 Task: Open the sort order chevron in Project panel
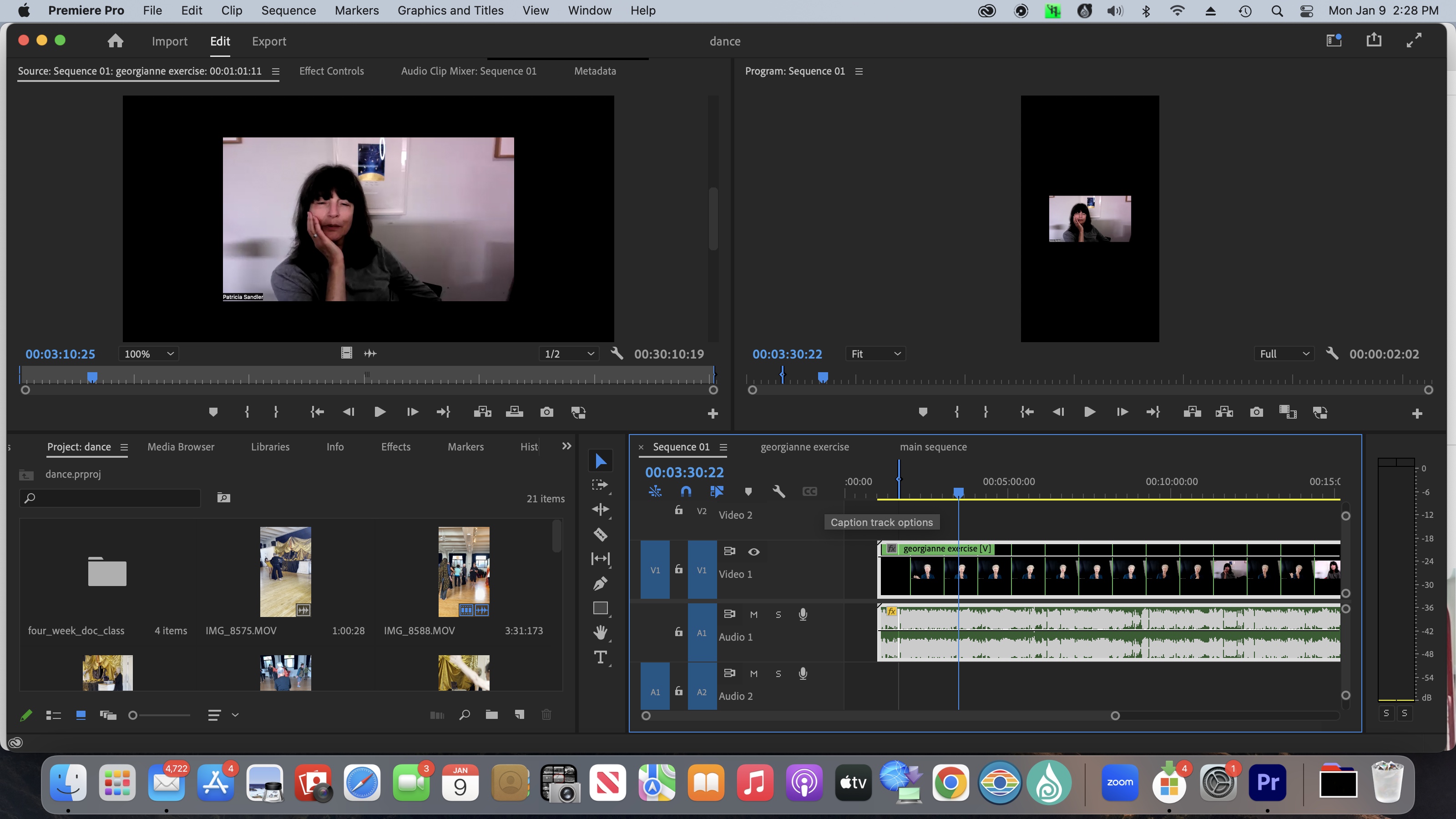pos(236,714)
